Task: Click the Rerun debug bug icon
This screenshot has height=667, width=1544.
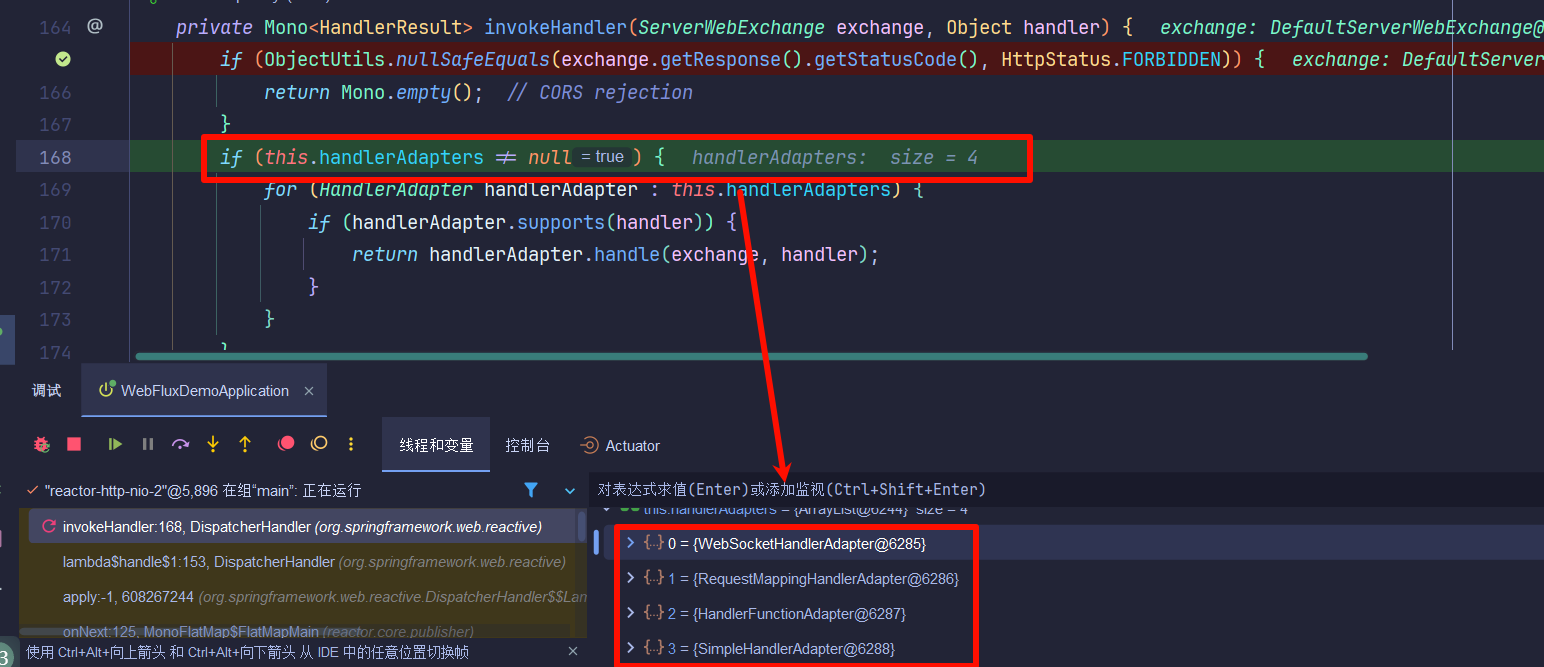Action: 42,444
